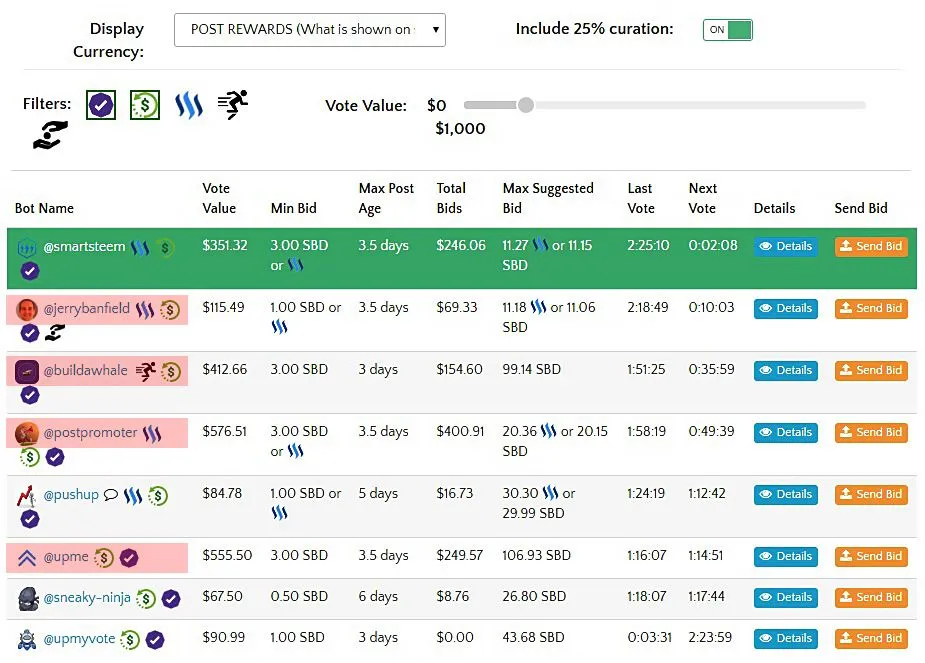Click the @upmyvote robot avatar icon

coord(27,639)
